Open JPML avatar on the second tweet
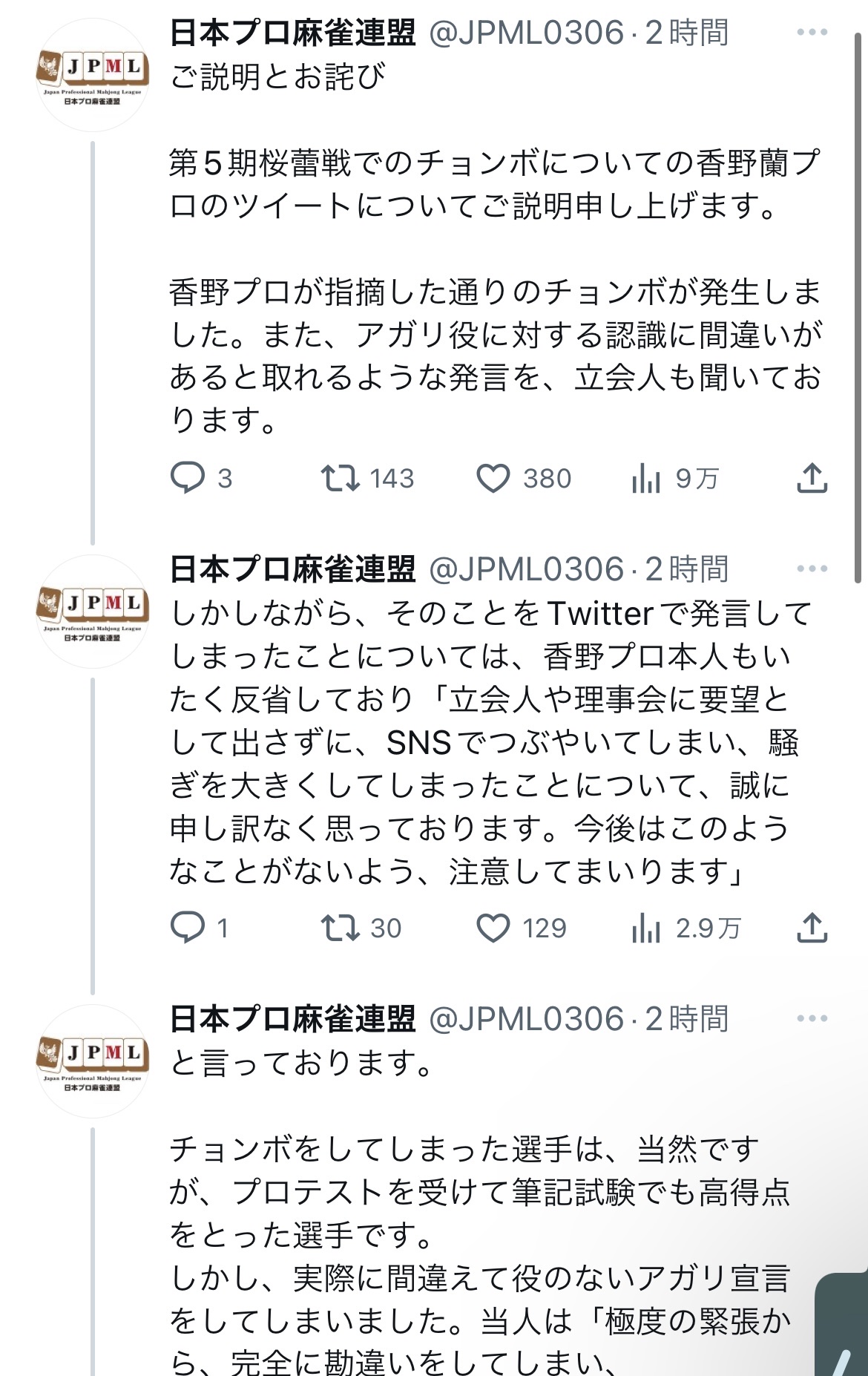868x1376 pixels. tap(92, 612)
